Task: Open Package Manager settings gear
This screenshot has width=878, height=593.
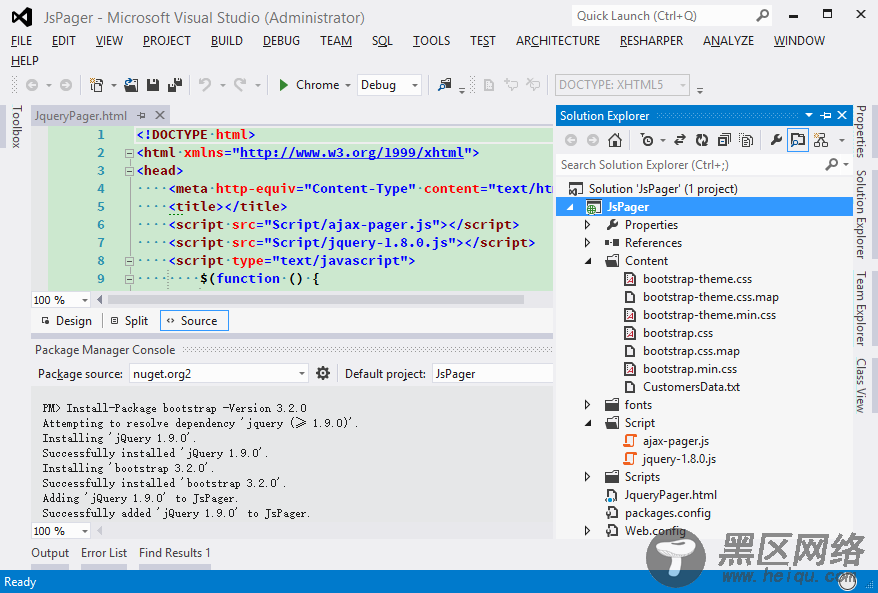Action: point(323,373)
